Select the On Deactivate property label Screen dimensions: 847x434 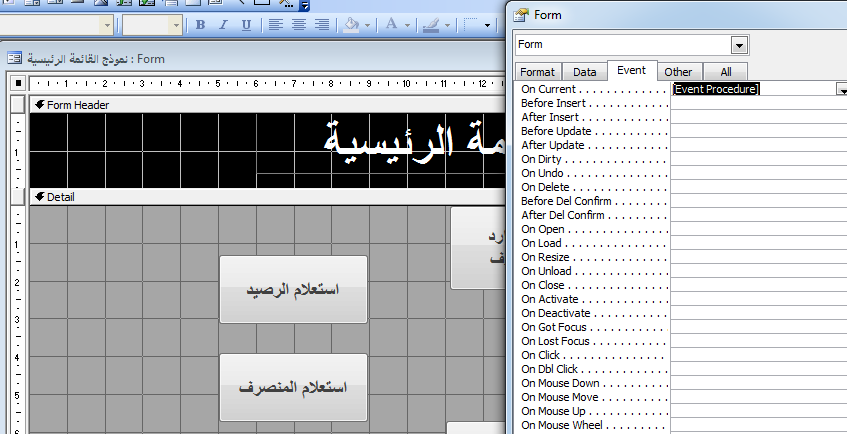click(556, 313)
